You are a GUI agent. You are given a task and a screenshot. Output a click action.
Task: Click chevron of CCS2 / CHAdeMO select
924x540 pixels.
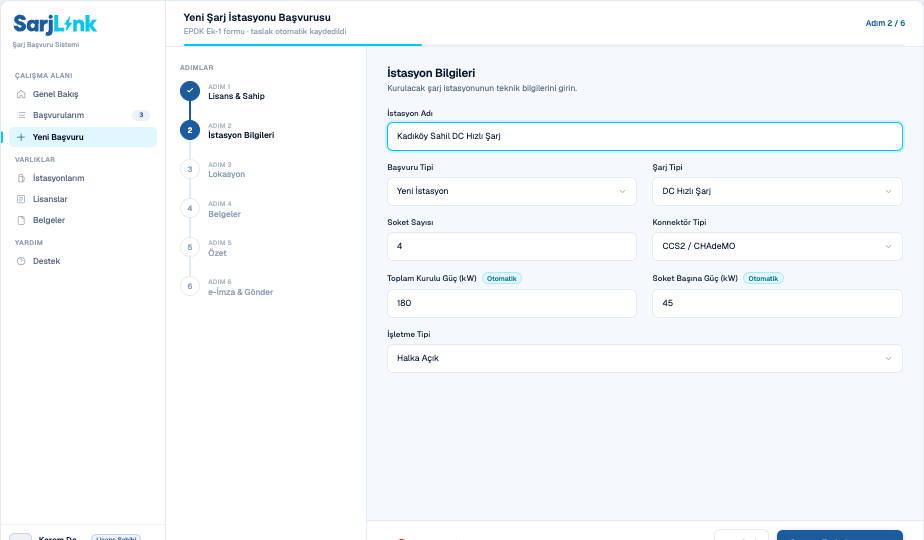click(888, 246)
